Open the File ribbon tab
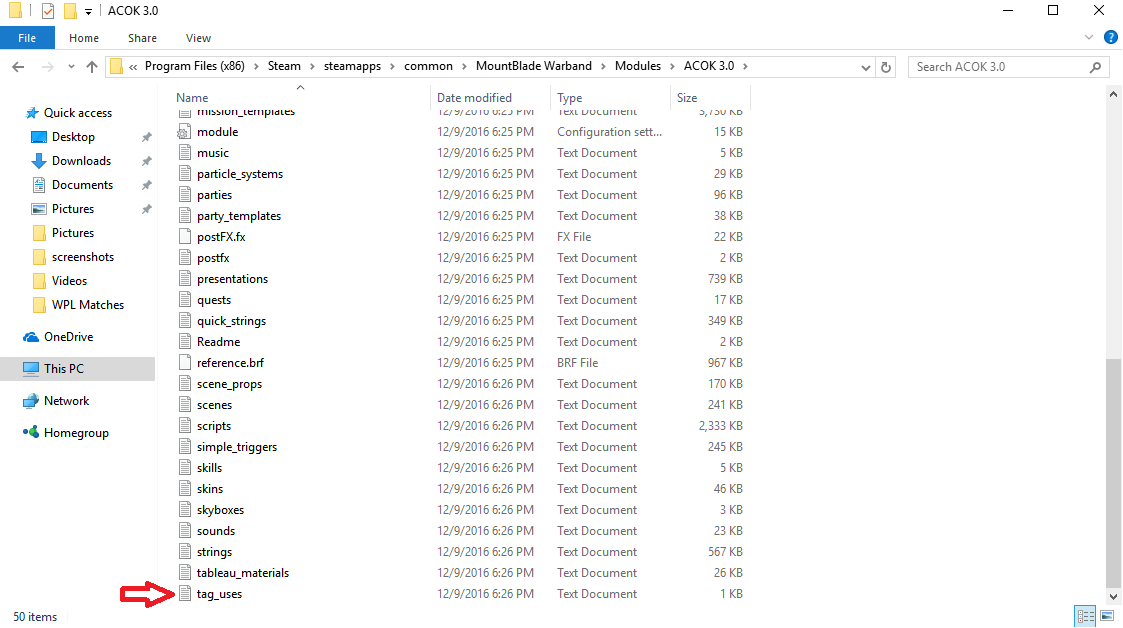Screen dimensions: 1123x628 27,38
